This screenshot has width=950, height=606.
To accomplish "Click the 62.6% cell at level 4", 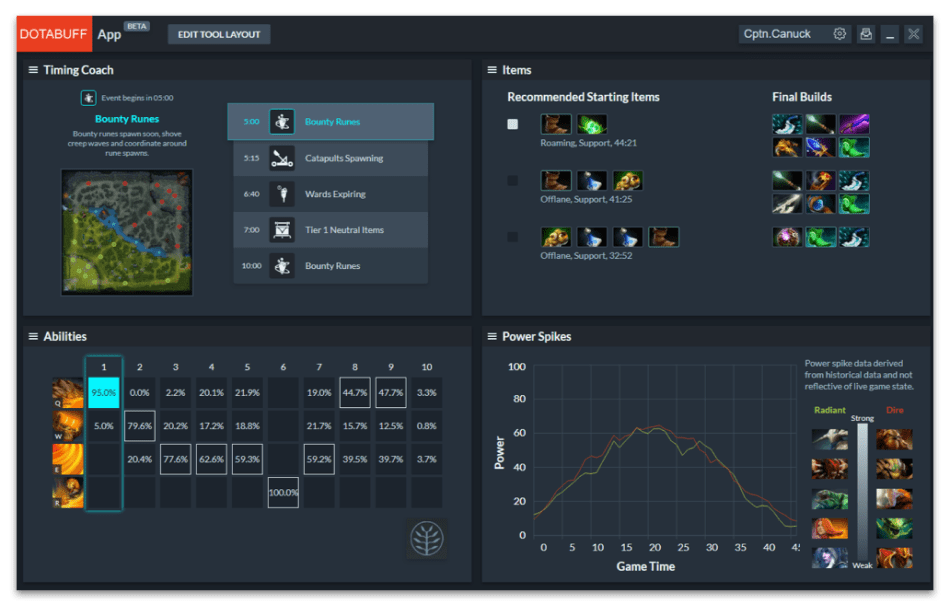I will point(211,459).
